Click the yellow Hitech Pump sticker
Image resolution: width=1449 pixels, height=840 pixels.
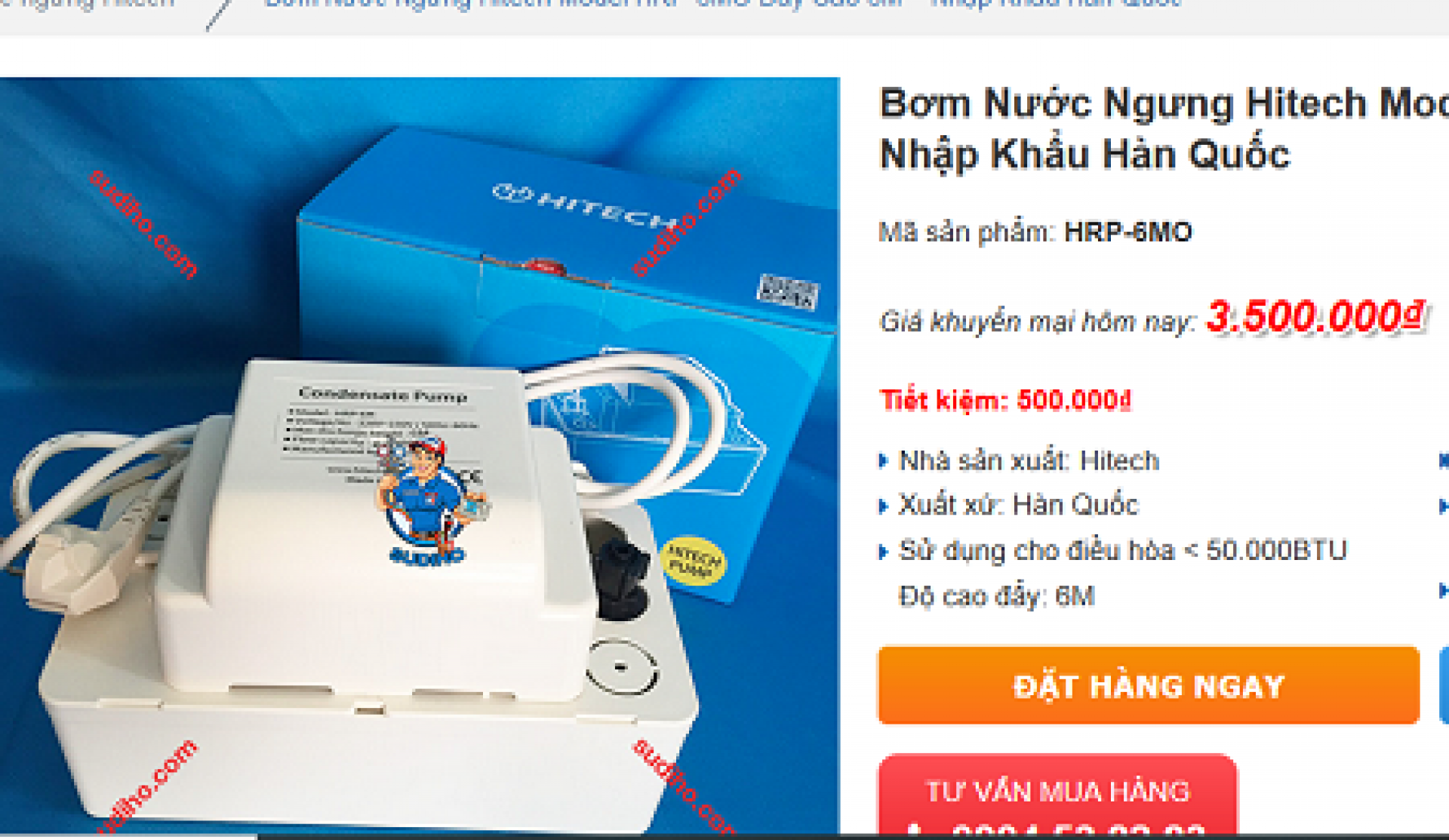coord(694,560)
